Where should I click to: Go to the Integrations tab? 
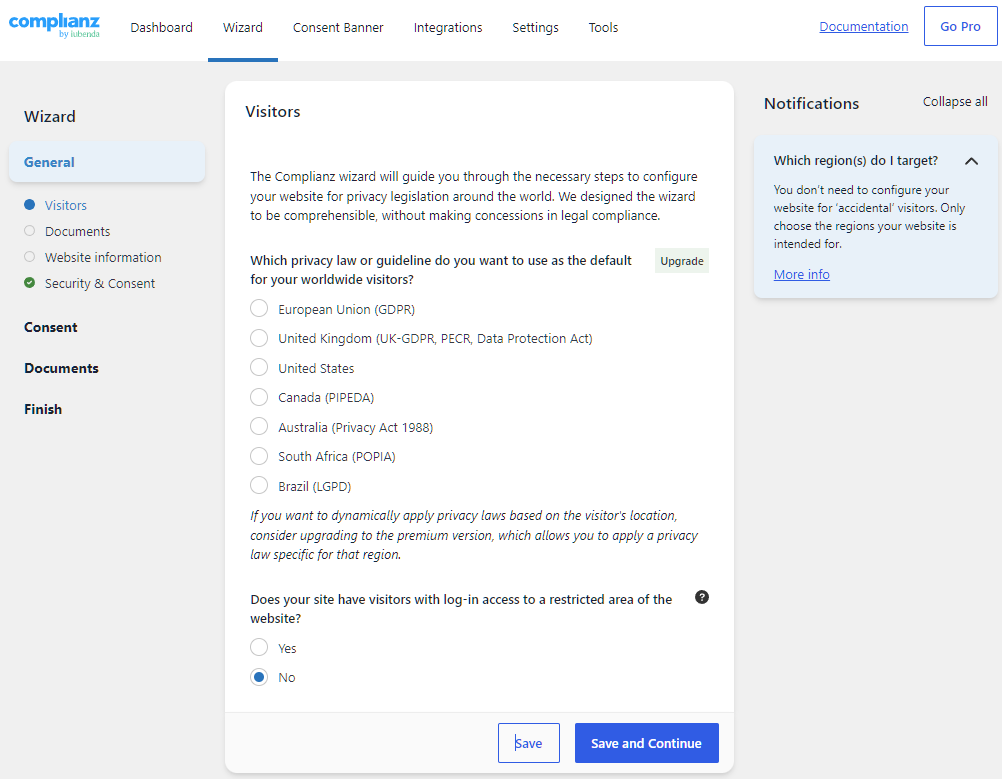coord(448,27)
